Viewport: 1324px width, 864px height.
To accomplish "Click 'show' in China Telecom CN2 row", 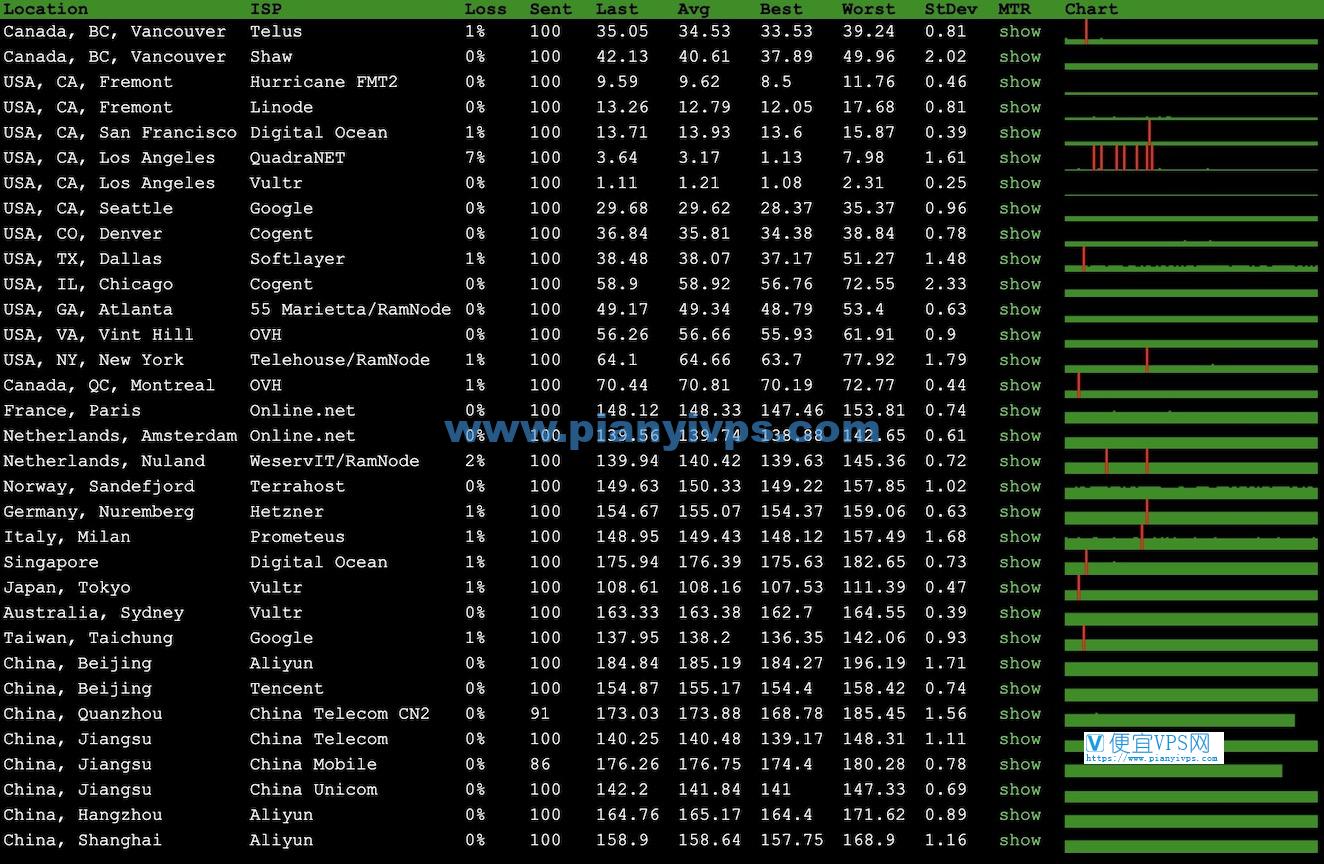I will click(x=1020, y=713).
